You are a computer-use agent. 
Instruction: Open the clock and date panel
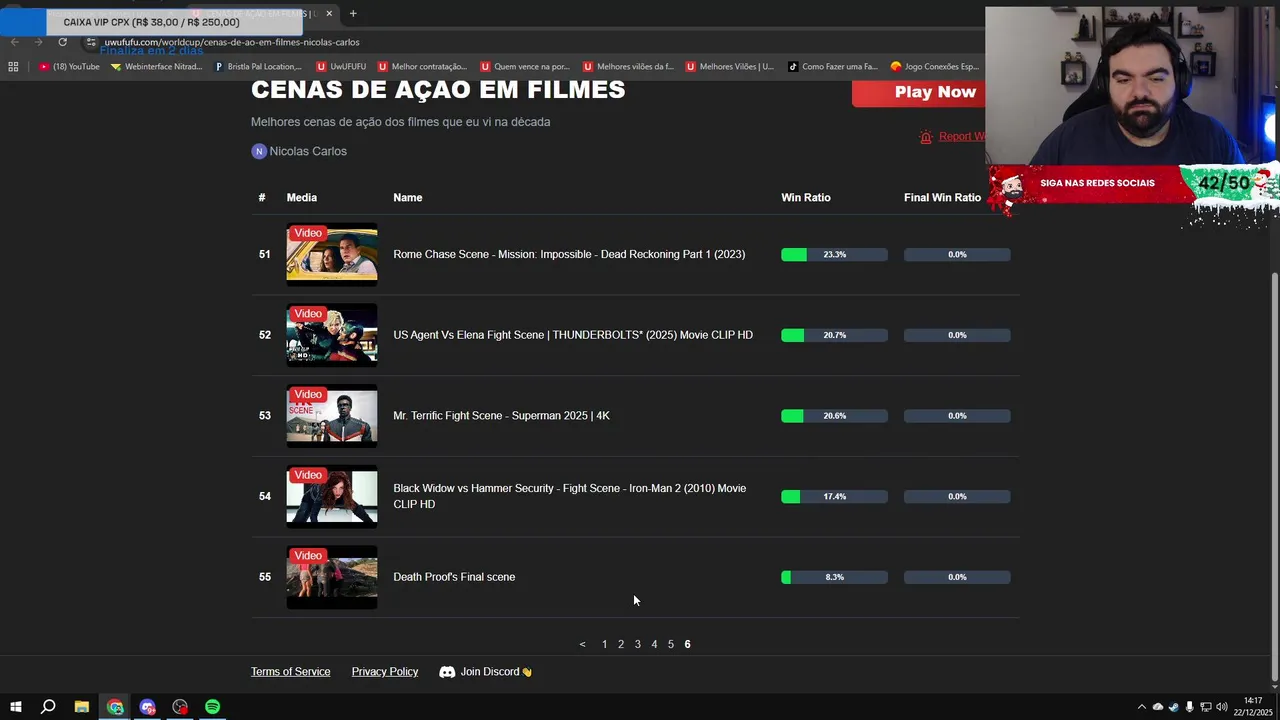tap(1252, 707)
